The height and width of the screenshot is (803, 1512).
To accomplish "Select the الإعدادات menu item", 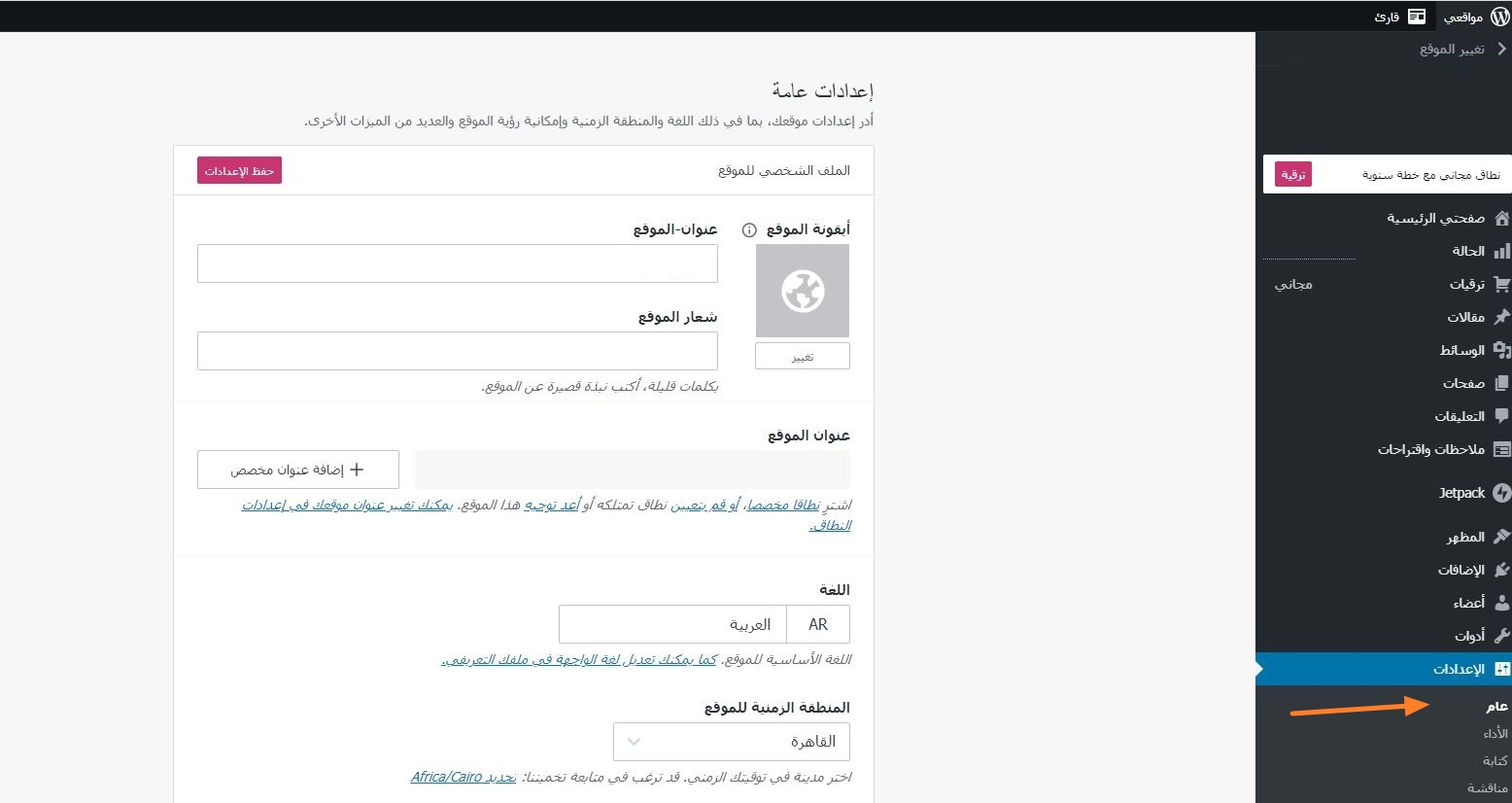I will 1458,669.
